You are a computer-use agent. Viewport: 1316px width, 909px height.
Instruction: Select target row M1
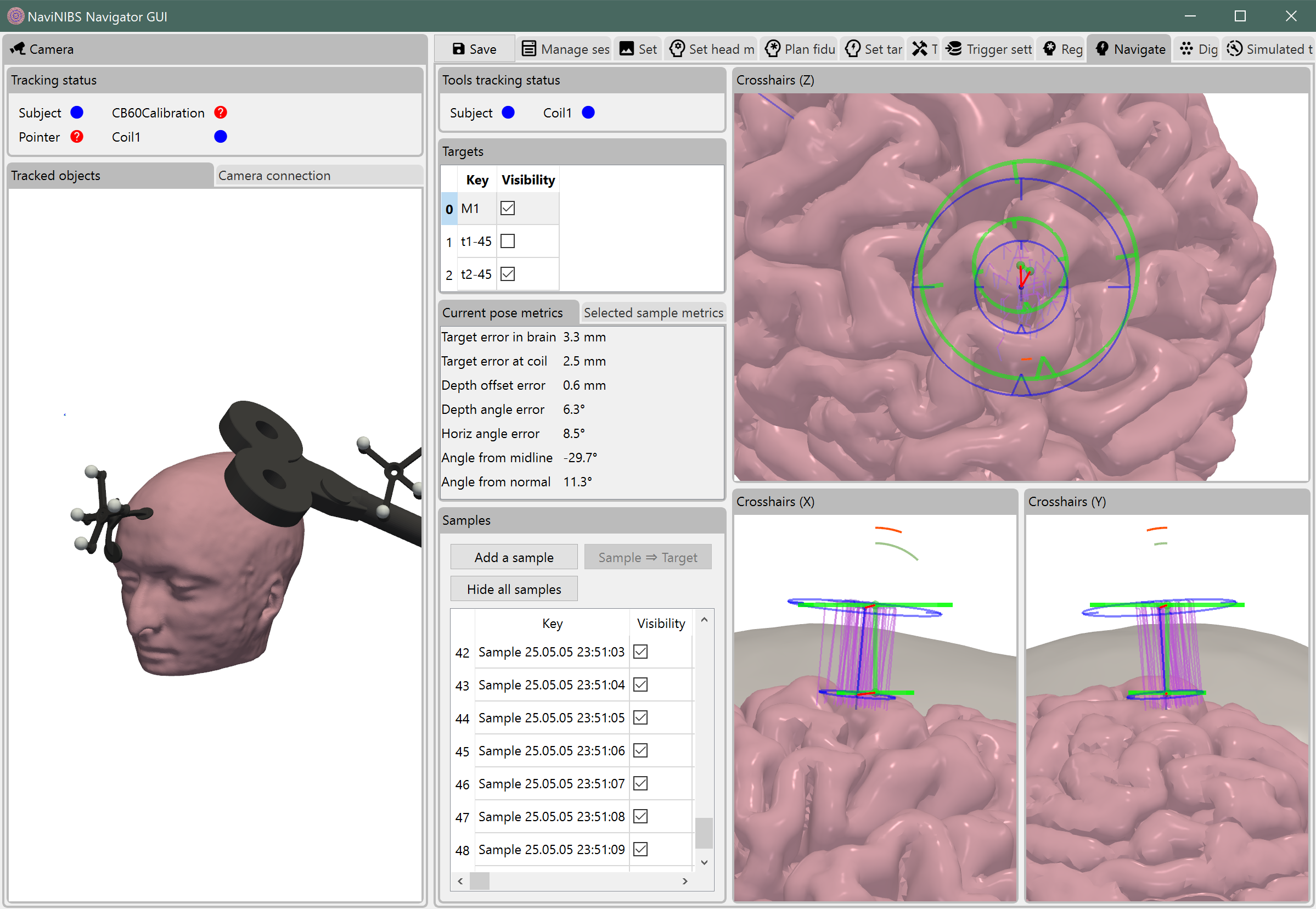500,209
